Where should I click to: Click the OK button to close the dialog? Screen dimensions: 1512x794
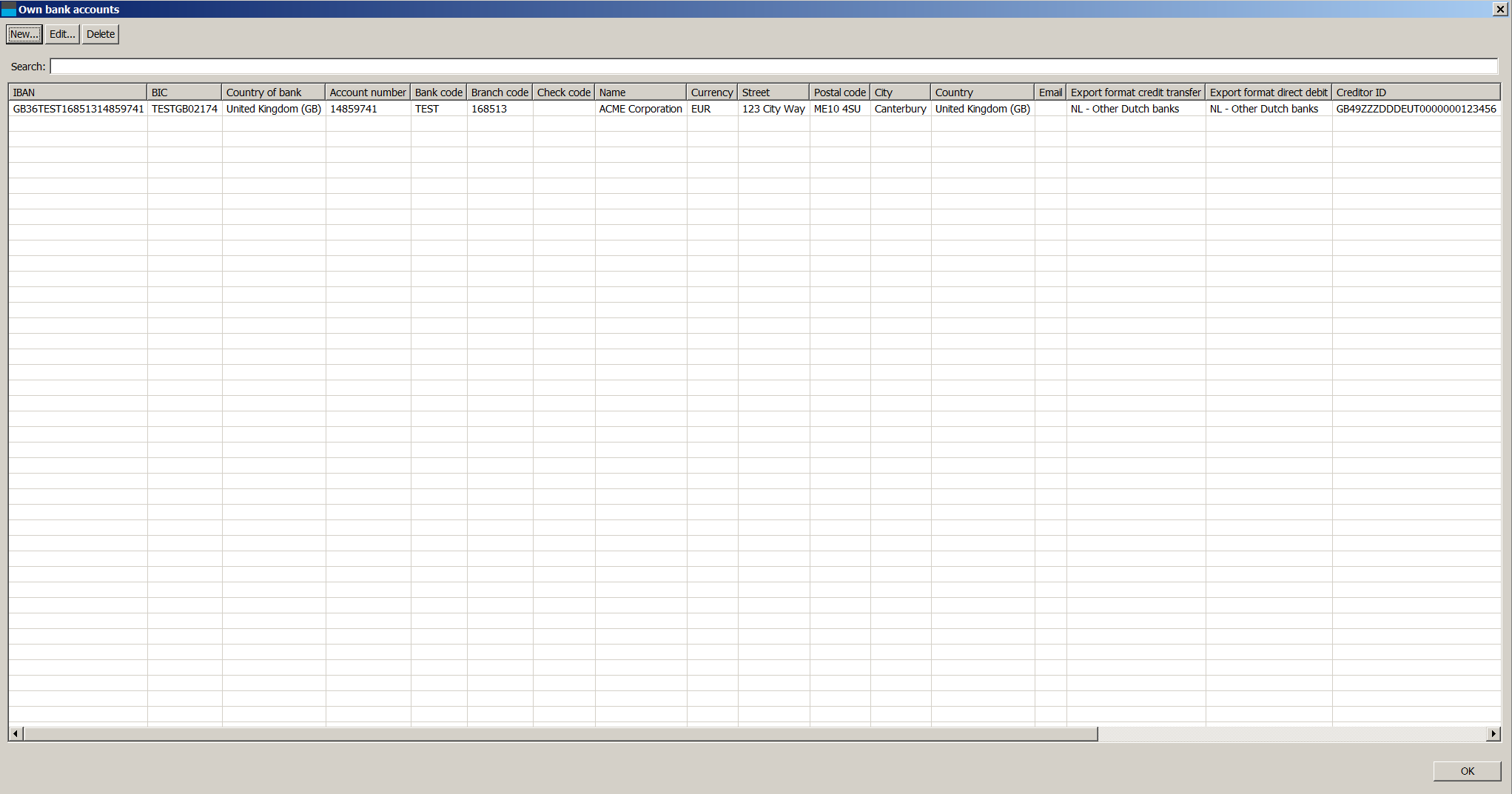(x=1466, y=770)
